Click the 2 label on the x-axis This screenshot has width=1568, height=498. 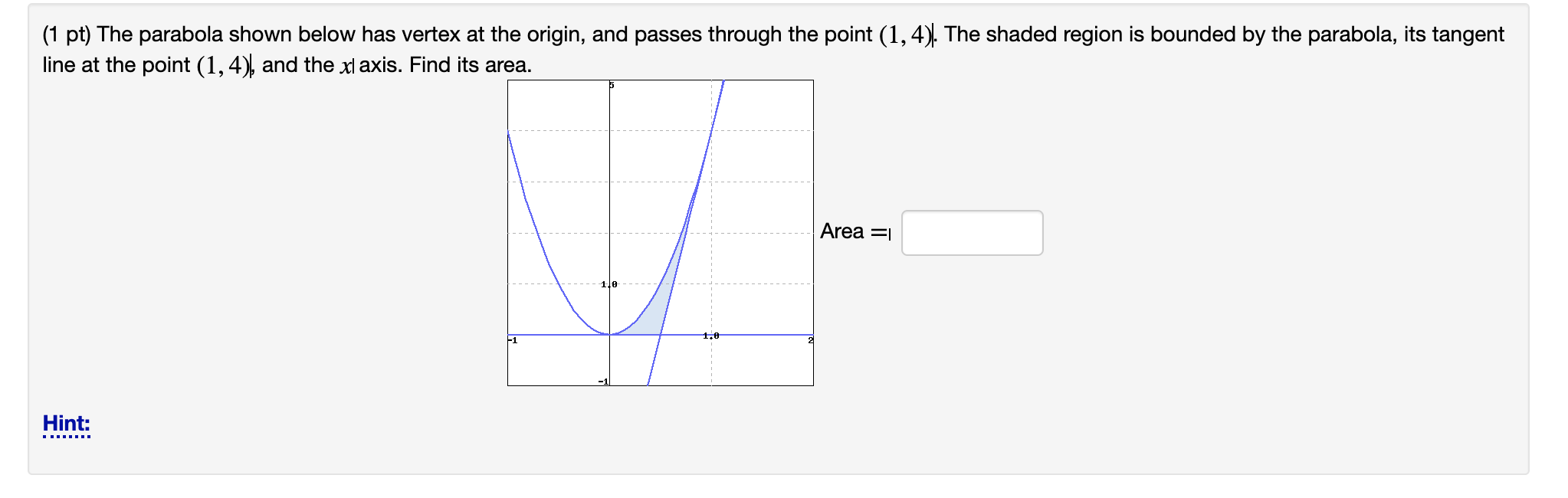tap(811, 339)
